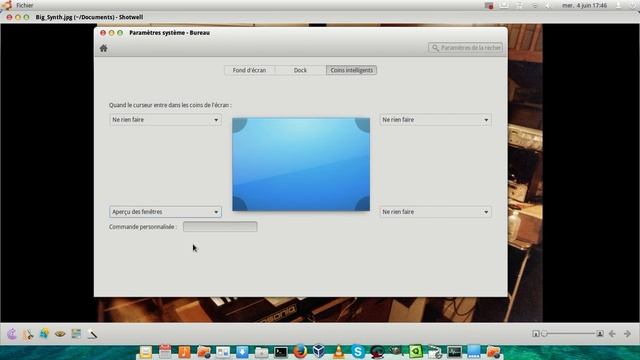Click the zoom-in icon right of slider
This screenshot has width=640, height=360.
click(600, 334)
